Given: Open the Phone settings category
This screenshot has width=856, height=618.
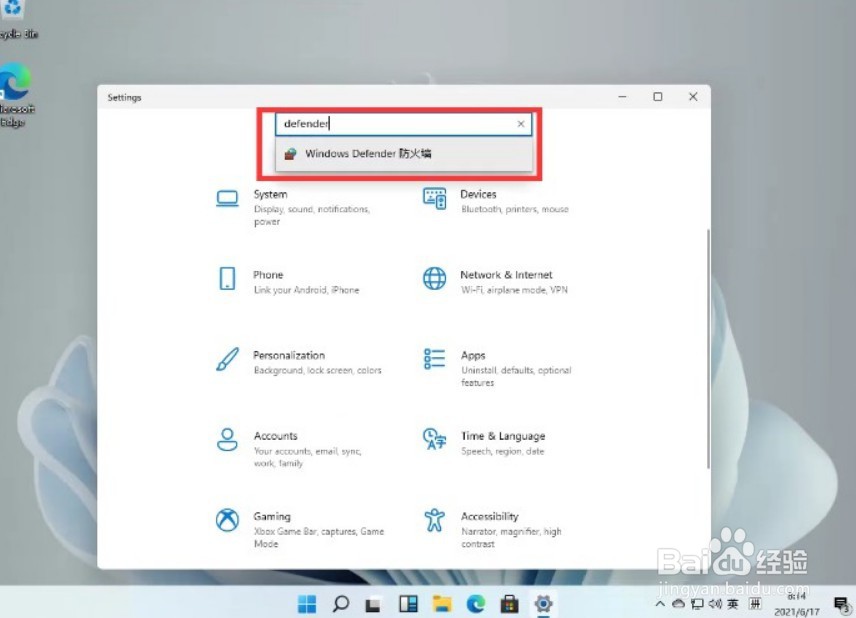Looking at the screenshot, I should (288, 282).
